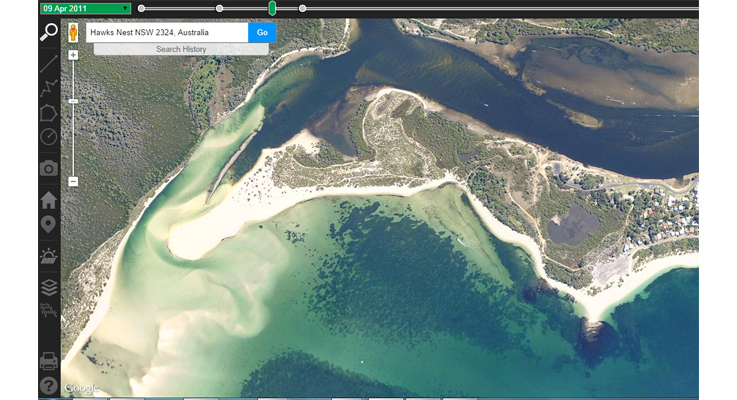Select the polyline path tool
The height and width of the screenshot is (400, 737).
tap(49, 88)
